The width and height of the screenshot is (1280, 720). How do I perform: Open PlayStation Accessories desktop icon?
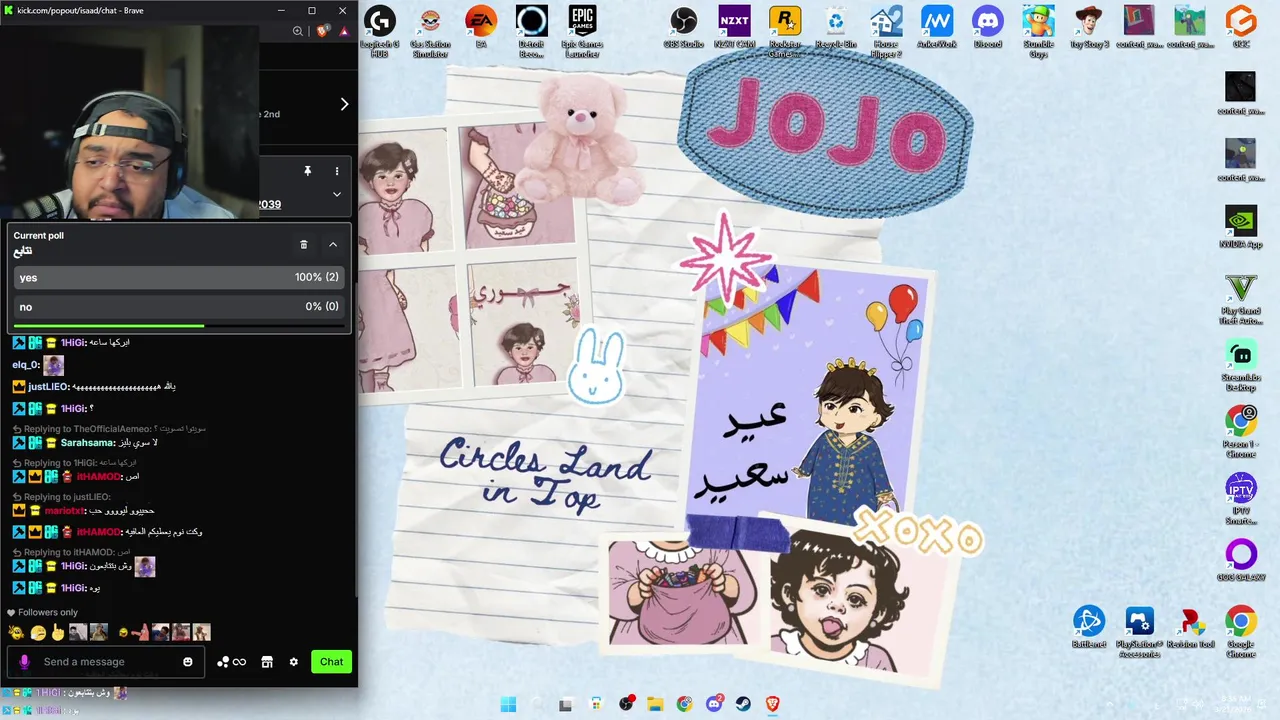pos(1139,631)
